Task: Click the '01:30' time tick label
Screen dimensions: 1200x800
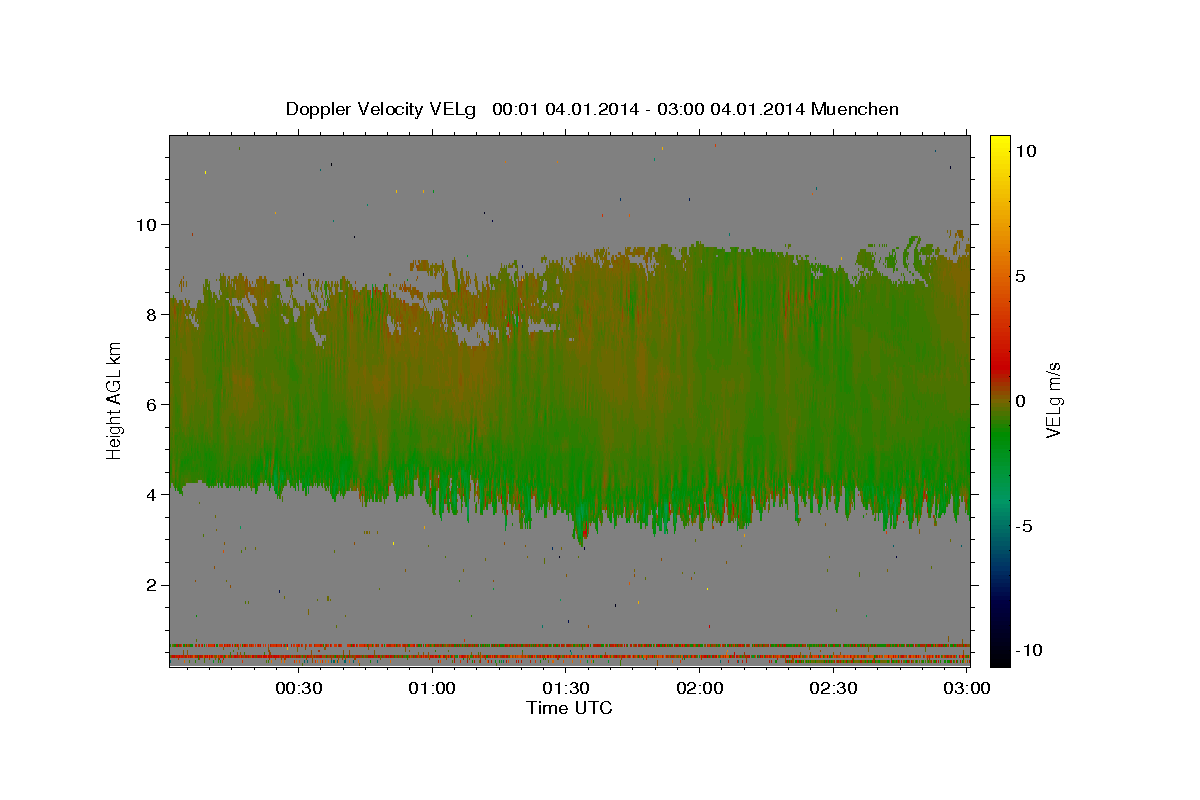Action: click(x=566, y=688)
